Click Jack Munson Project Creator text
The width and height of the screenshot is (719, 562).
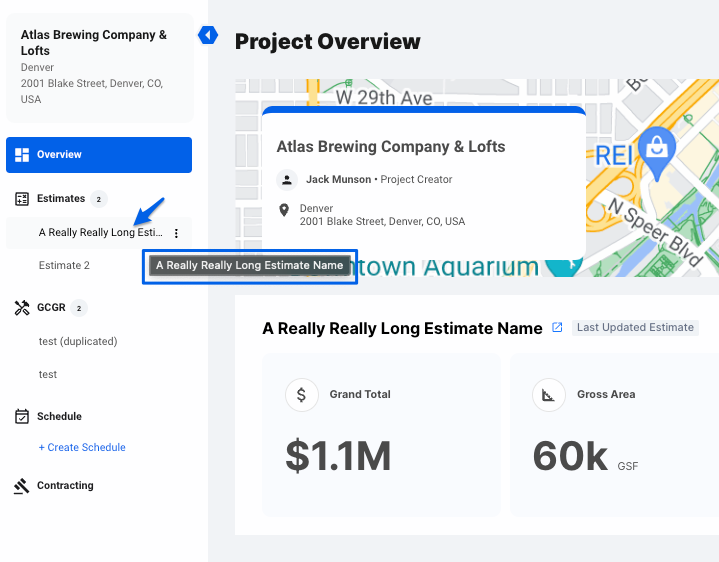point(379,179)
